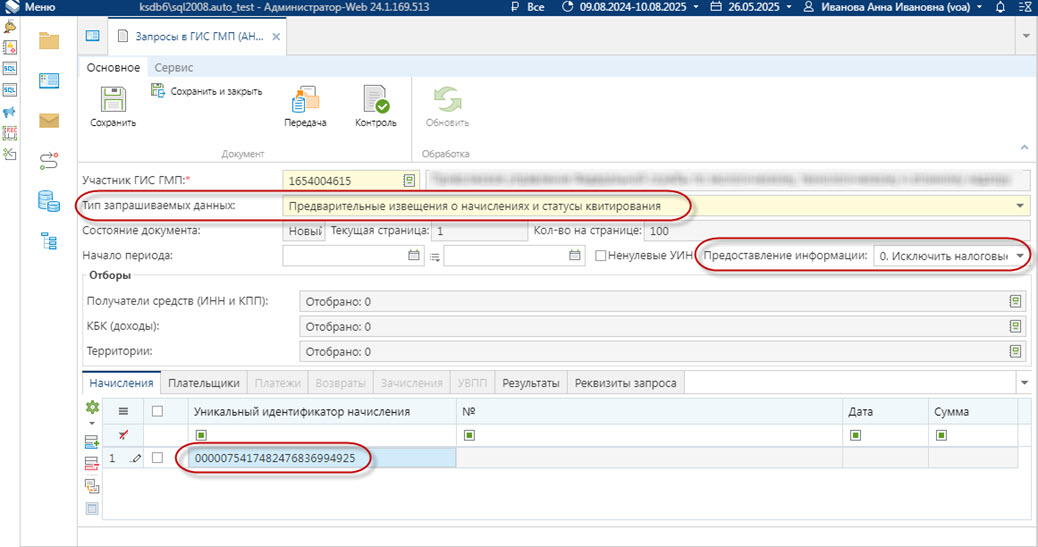Toggle the Ненулевые УИН checkbox
This screenshot has width=1038, height=547.
(x=600, y=256)
